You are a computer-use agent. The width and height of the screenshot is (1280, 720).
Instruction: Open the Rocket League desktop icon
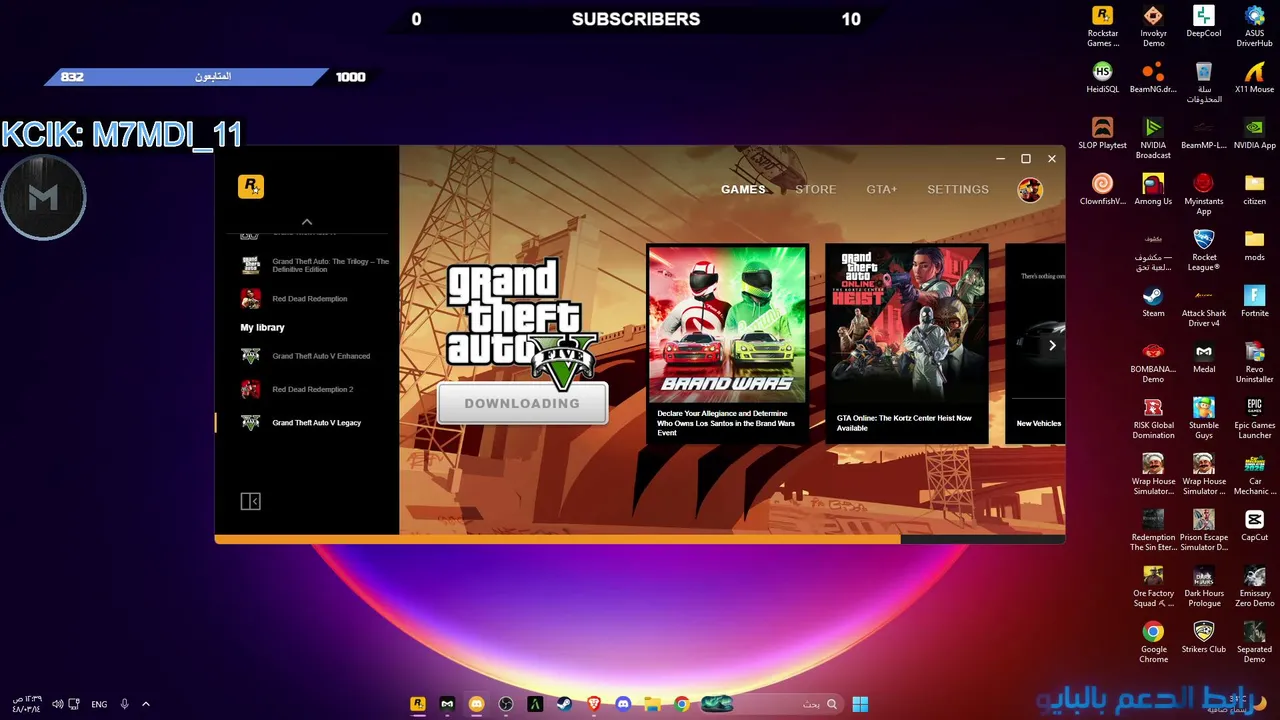[1204, 250]
